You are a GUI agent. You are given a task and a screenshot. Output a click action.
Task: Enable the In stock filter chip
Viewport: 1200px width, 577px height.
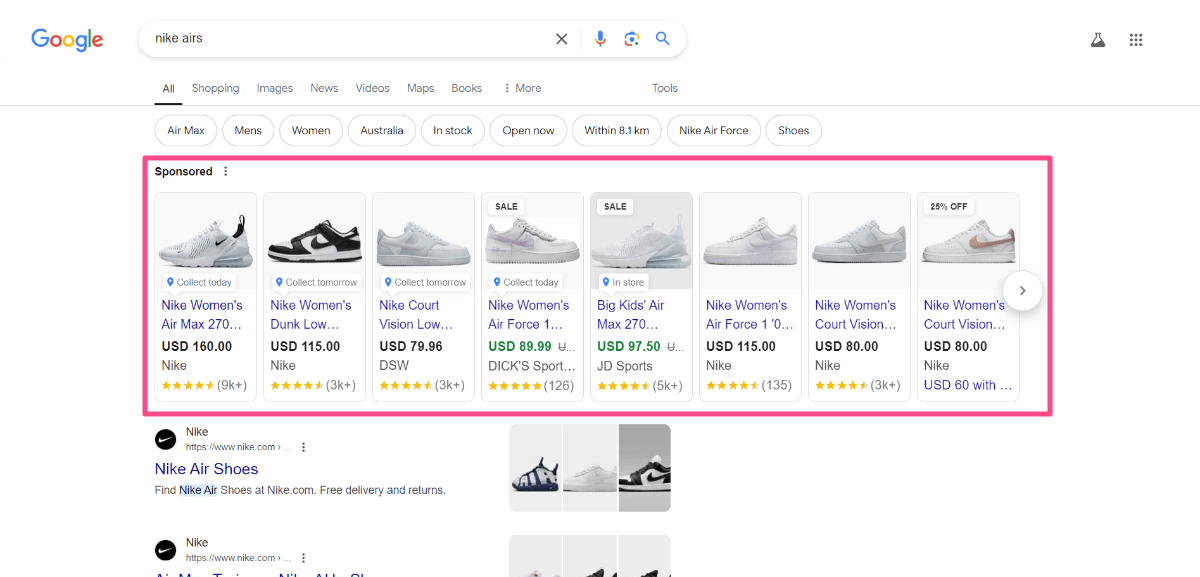pyautogui.click(x=453, y=130)
